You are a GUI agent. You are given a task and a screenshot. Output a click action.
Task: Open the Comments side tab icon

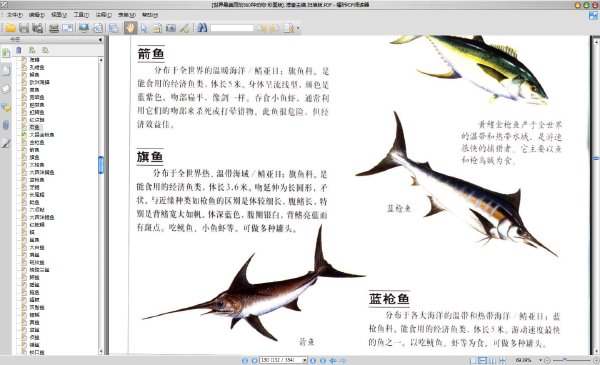tap(6, 107)
